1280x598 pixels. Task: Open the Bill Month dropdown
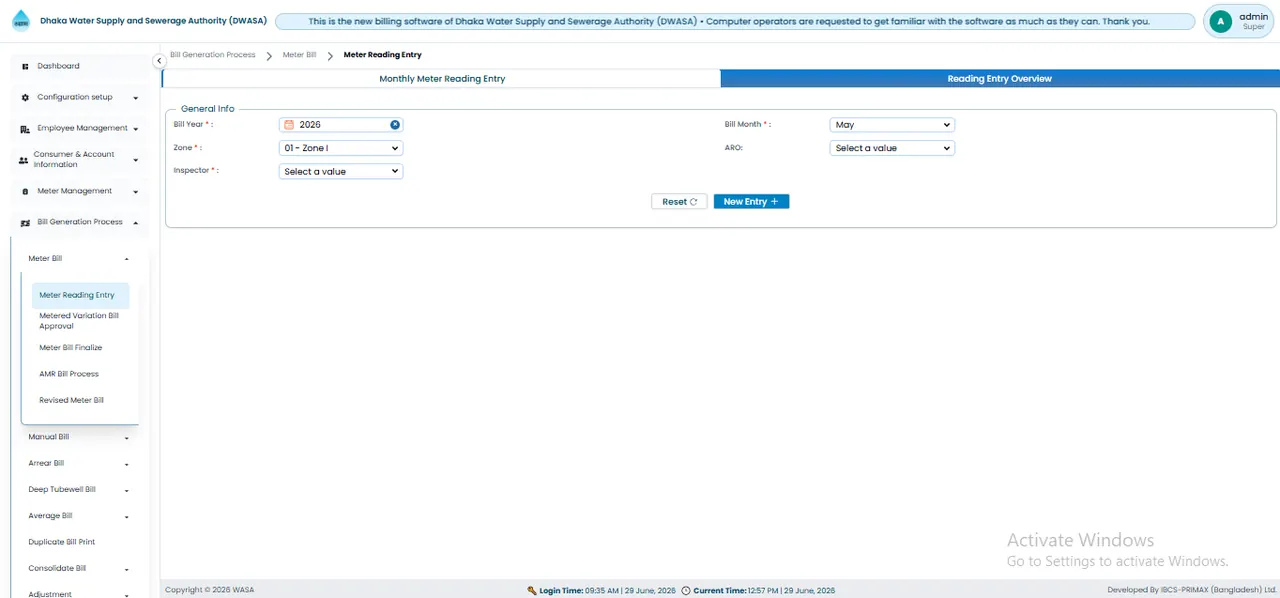[x=892, y=125]
